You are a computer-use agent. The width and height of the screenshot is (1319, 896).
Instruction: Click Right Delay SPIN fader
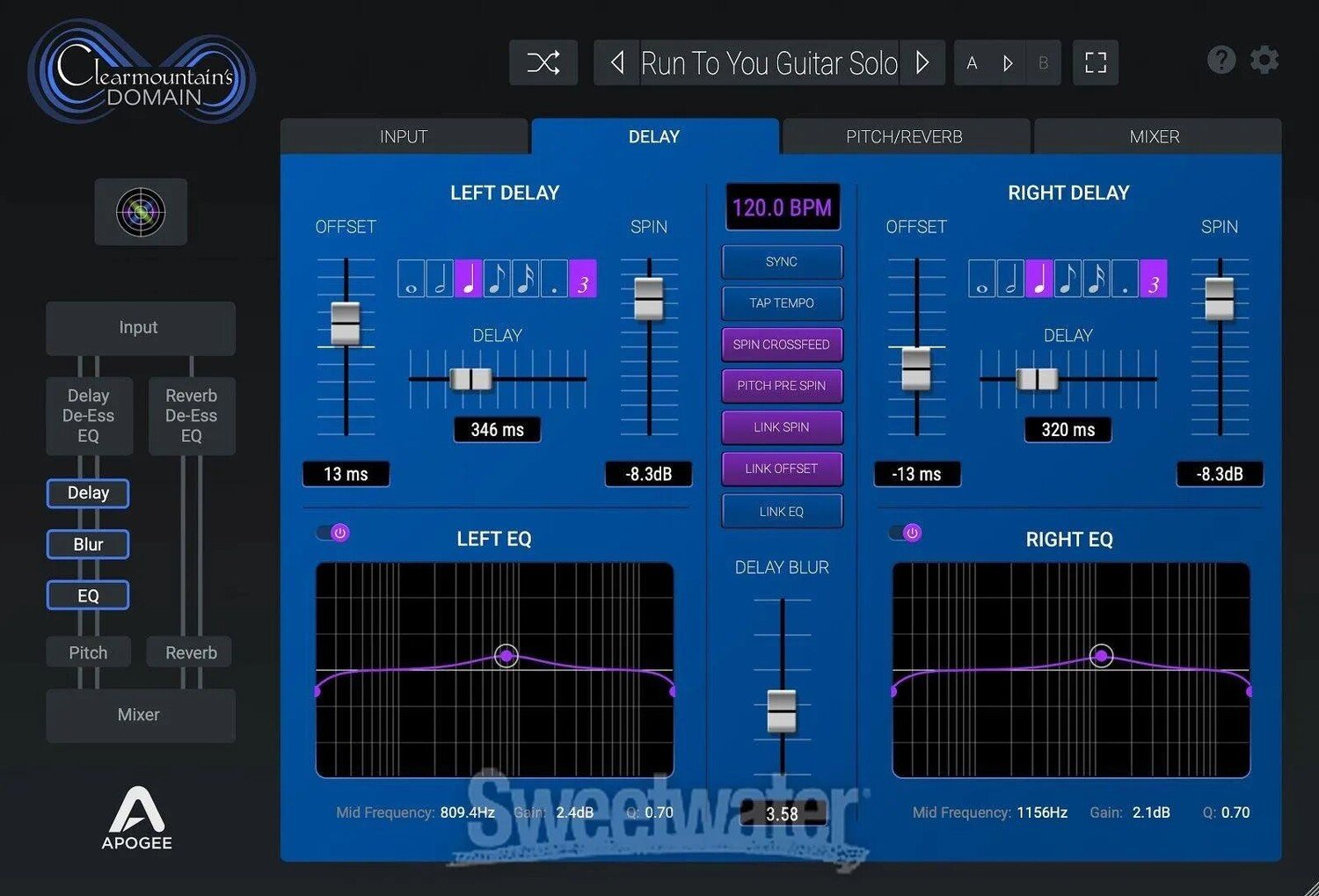[1220, 299]
